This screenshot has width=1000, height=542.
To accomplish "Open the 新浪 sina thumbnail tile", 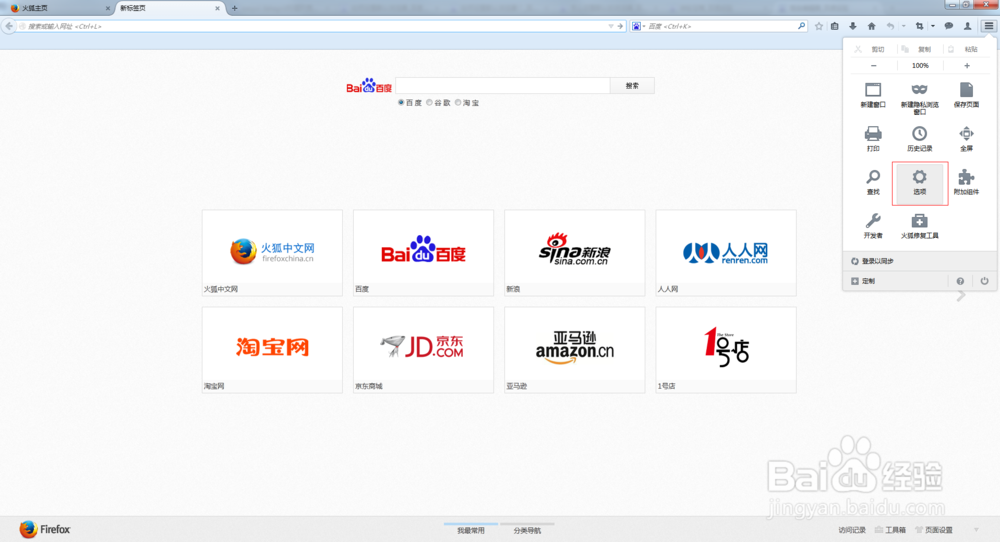I will pos(575,253).
